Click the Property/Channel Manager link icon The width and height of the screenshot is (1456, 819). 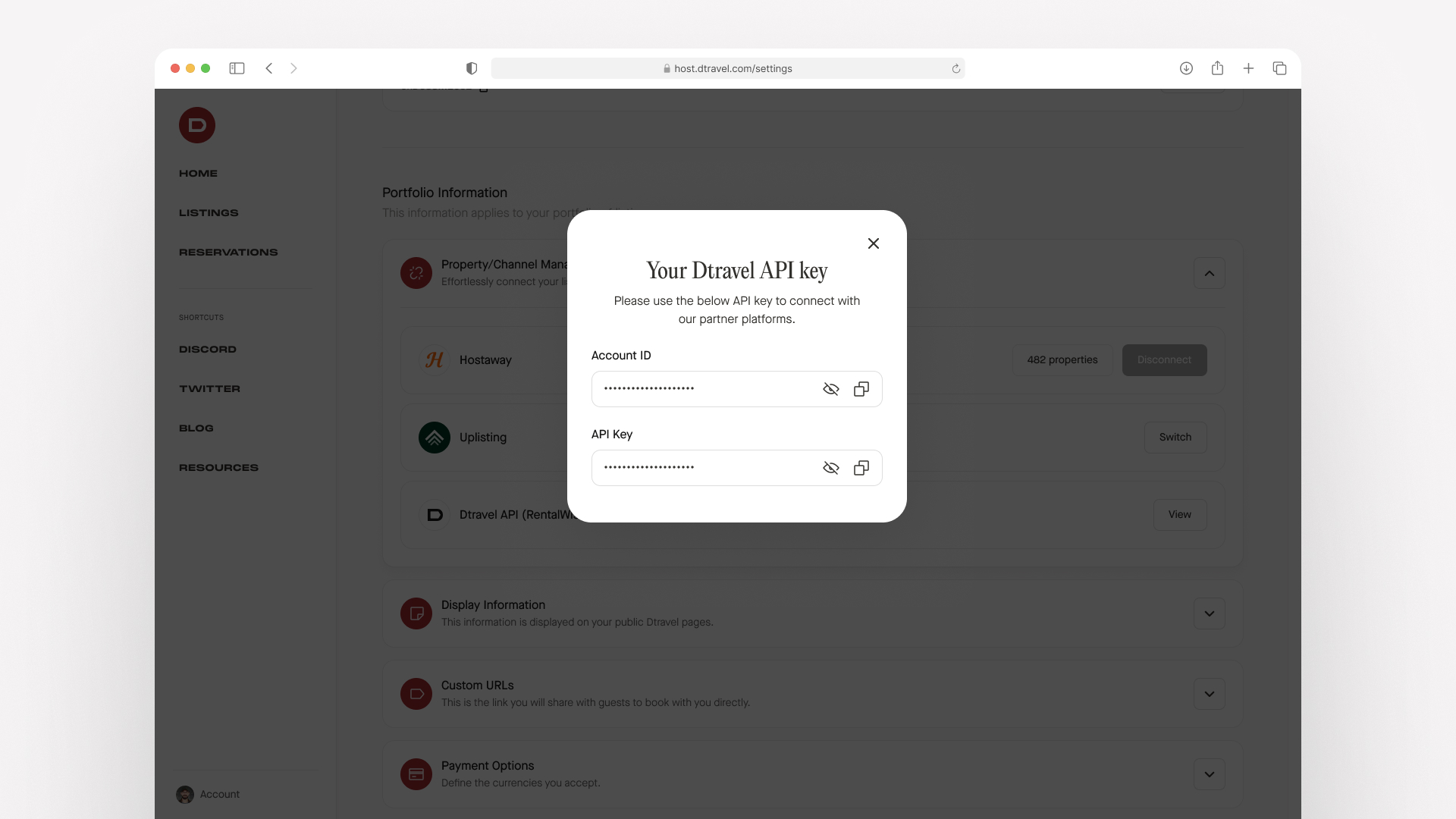[x=416, y=273]
